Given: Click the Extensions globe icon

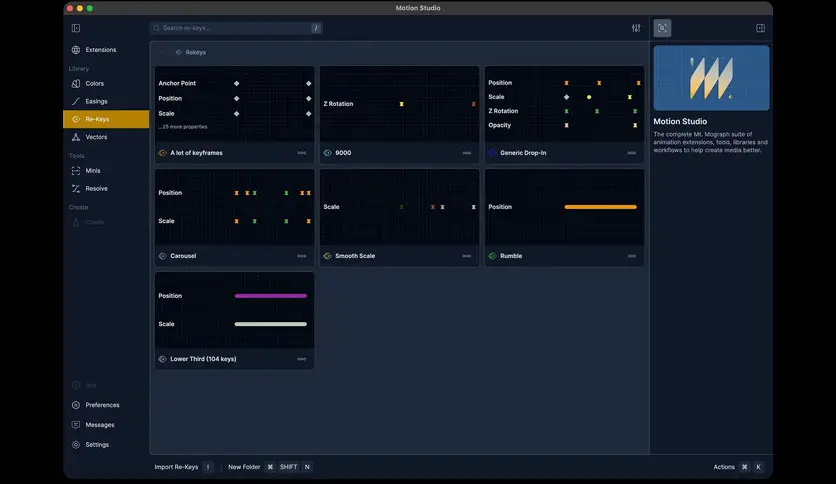Looking at the screenshot, I should pyautogui.click(x=76, y=50).
